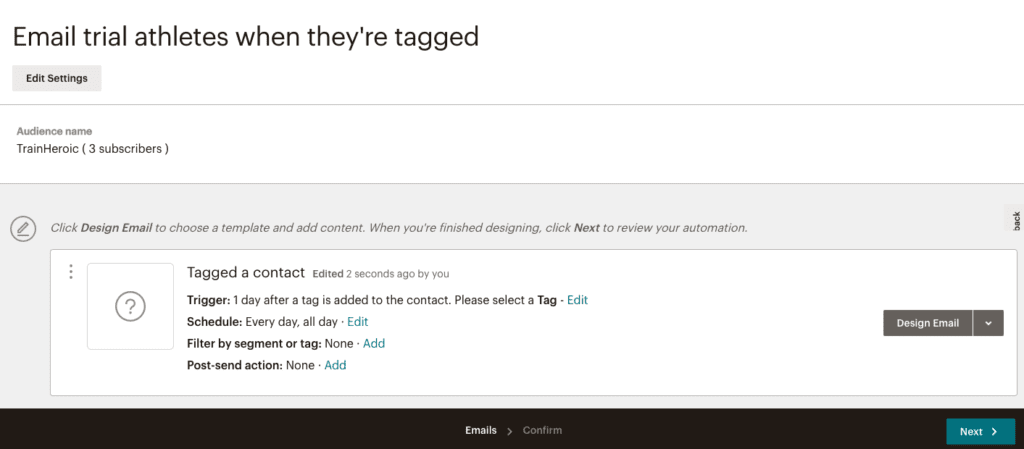
Task: Open the Feedback side tab
Action: coord(1015,219)
